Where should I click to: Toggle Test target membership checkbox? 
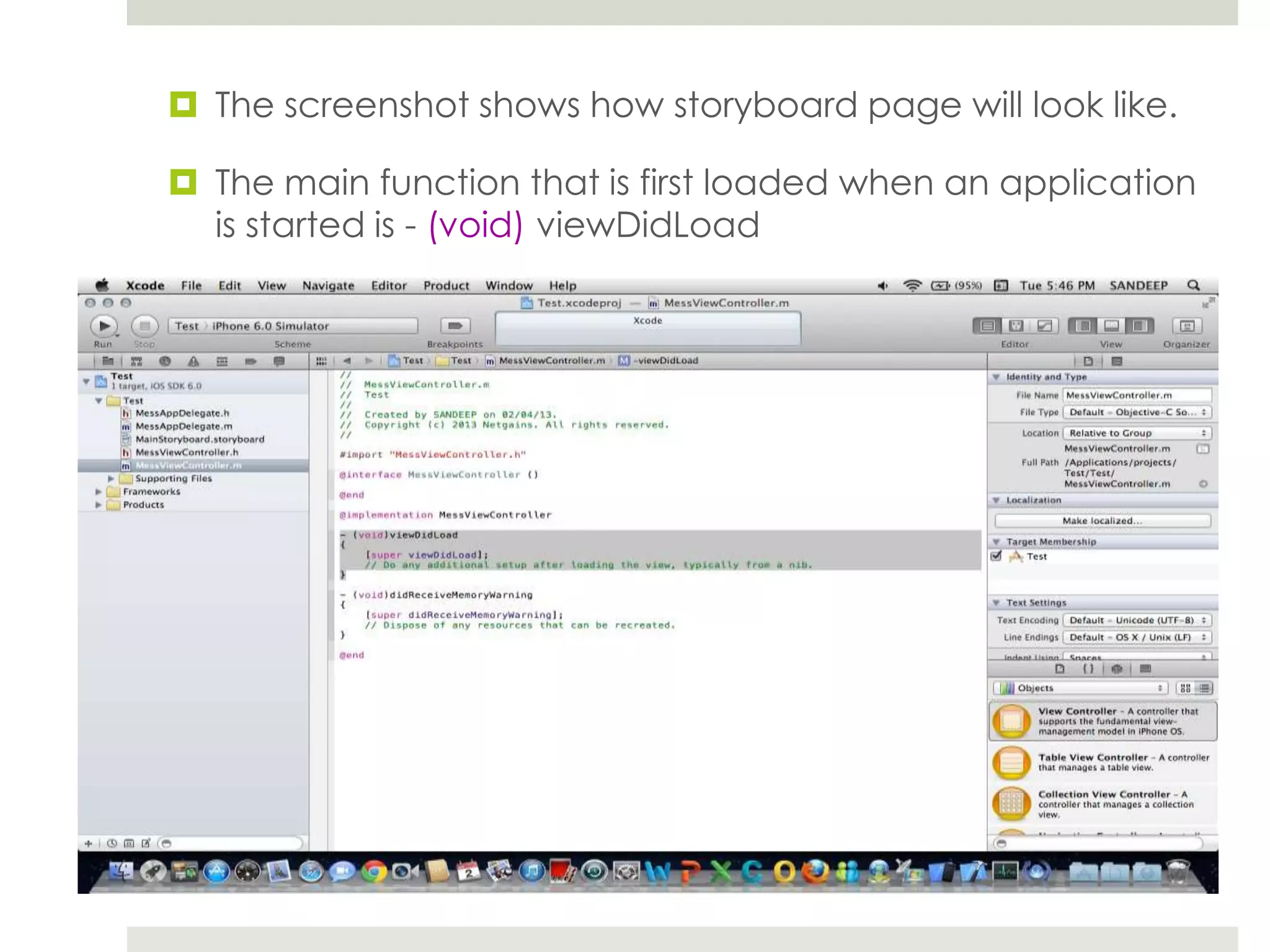click(997, 556)
